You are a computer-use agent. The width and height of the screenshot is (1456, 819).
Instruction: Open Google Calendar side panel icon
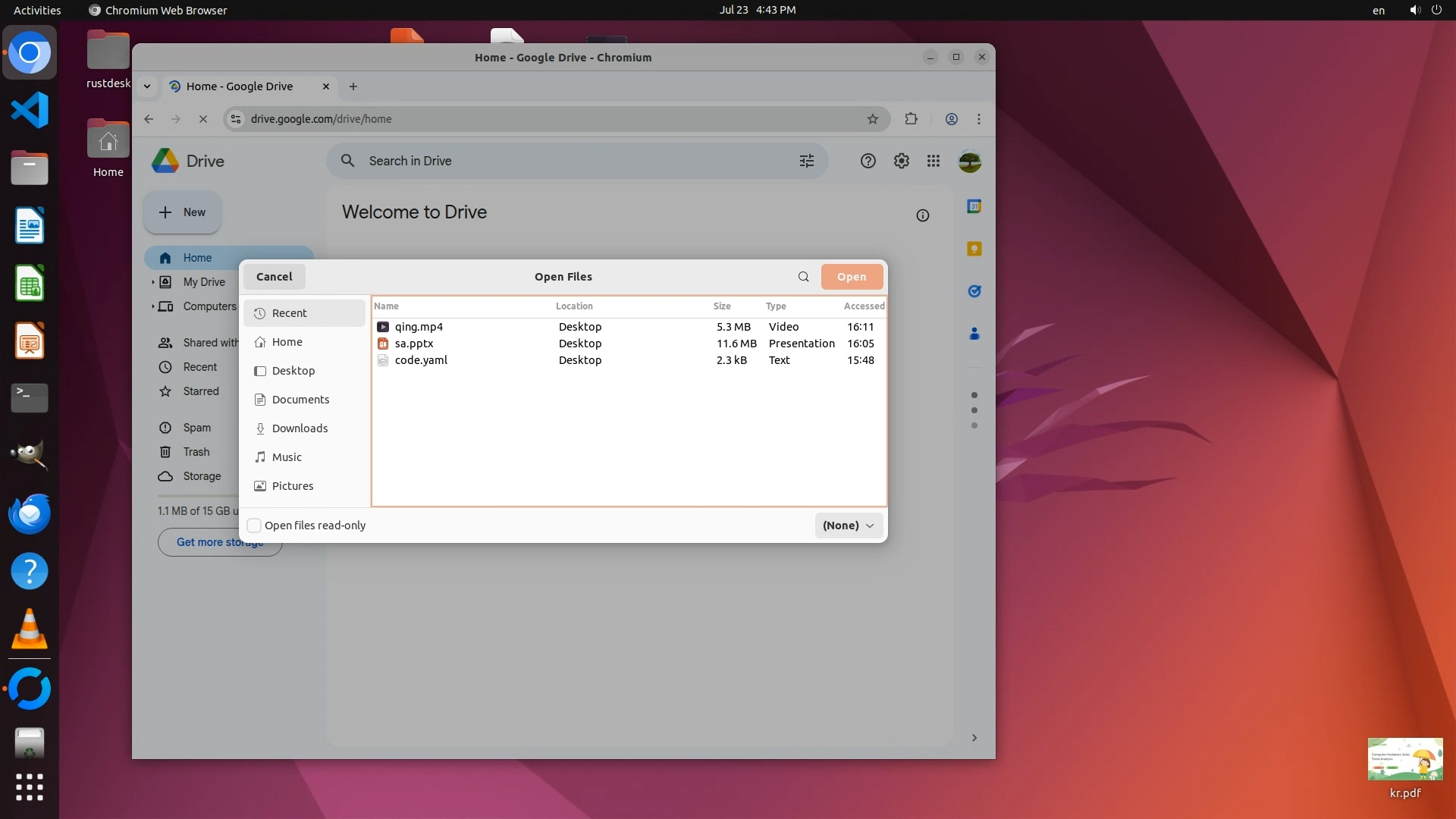(x=974, y=206)
